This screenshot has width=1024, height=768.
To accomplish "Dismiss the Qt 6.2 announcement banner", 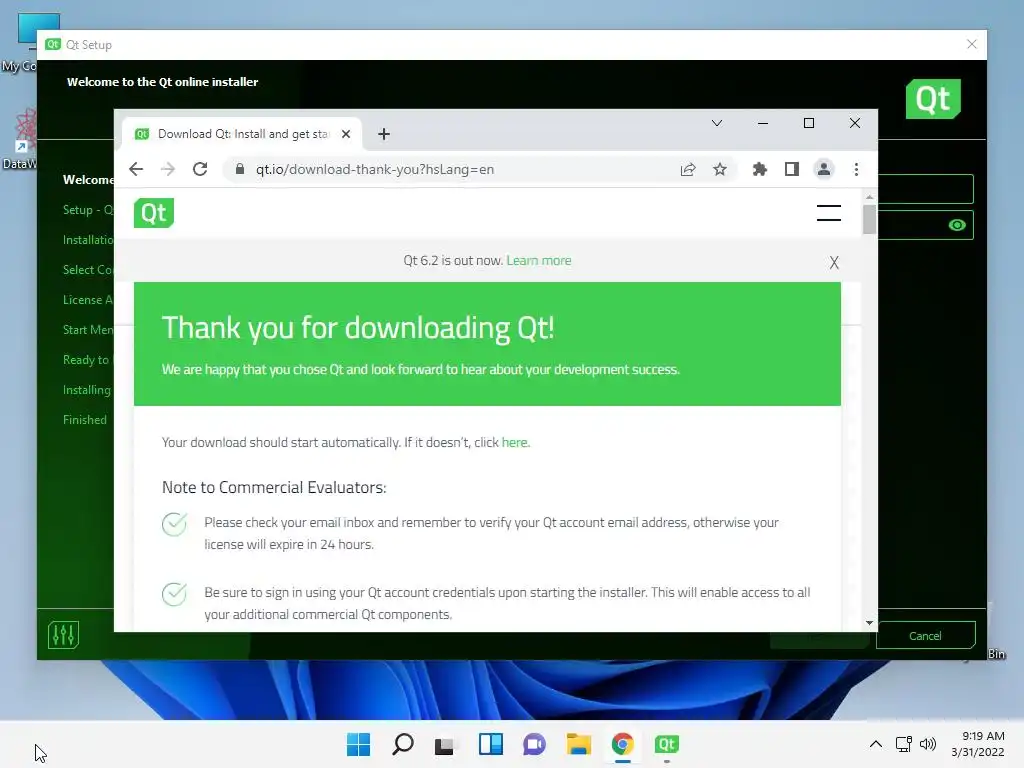I will 834,263.
